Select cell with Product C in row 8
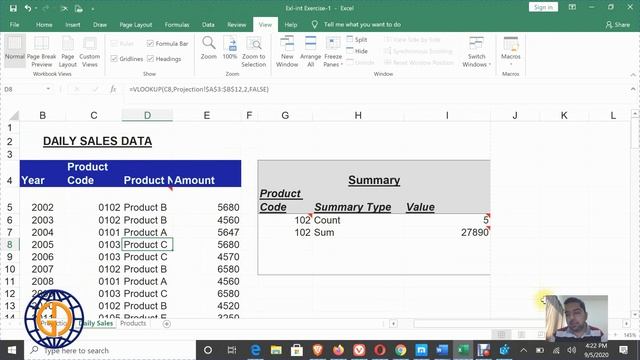The image size is (640, 360). coord(147,244)
